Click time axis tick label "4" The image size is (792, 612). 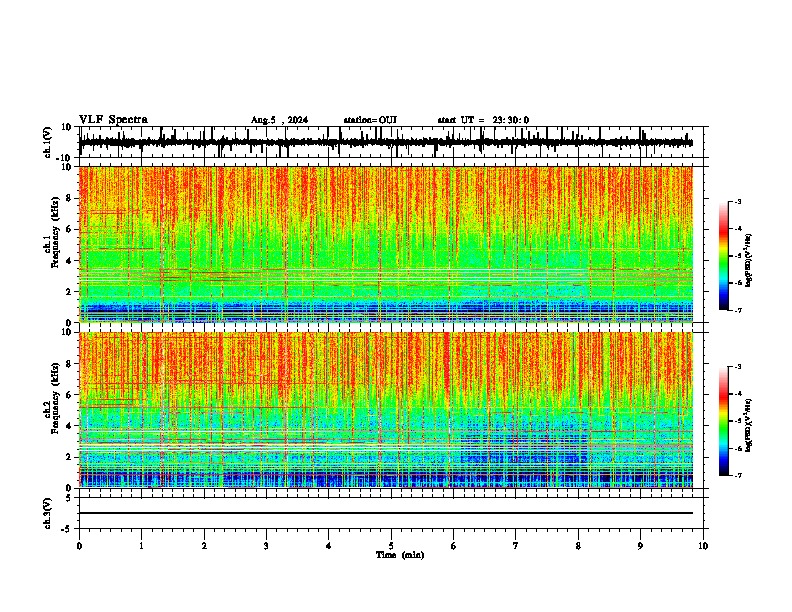coord(329,546)
